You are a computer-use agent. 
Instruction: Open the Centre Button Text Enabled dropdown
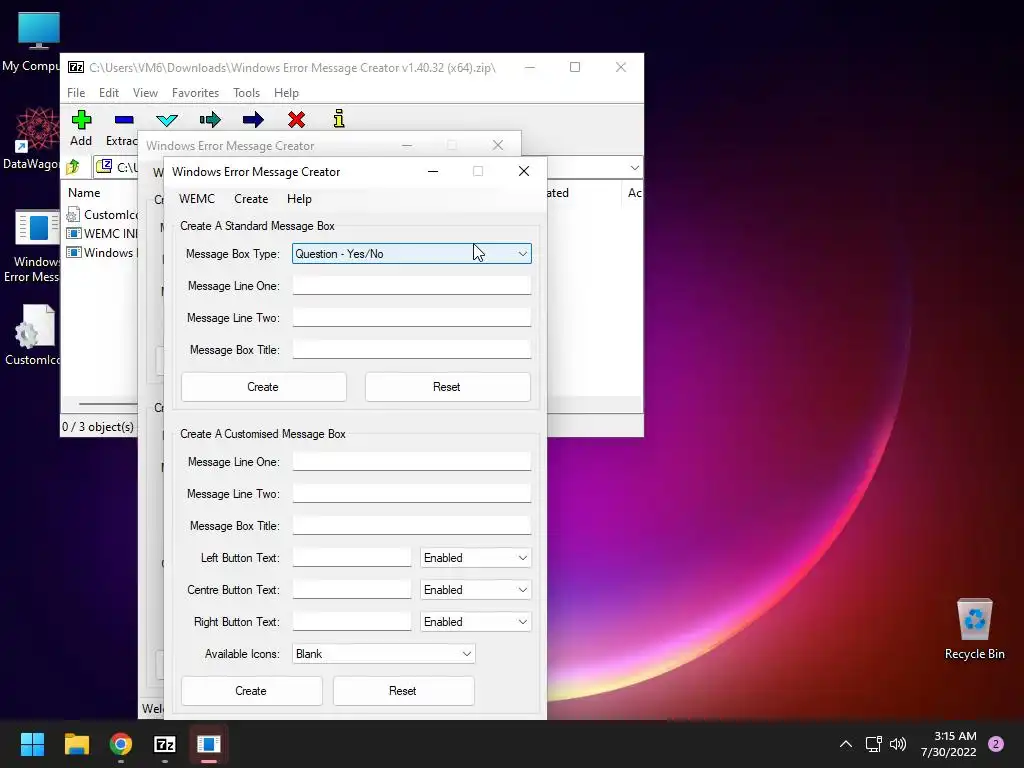click(475, 590)
